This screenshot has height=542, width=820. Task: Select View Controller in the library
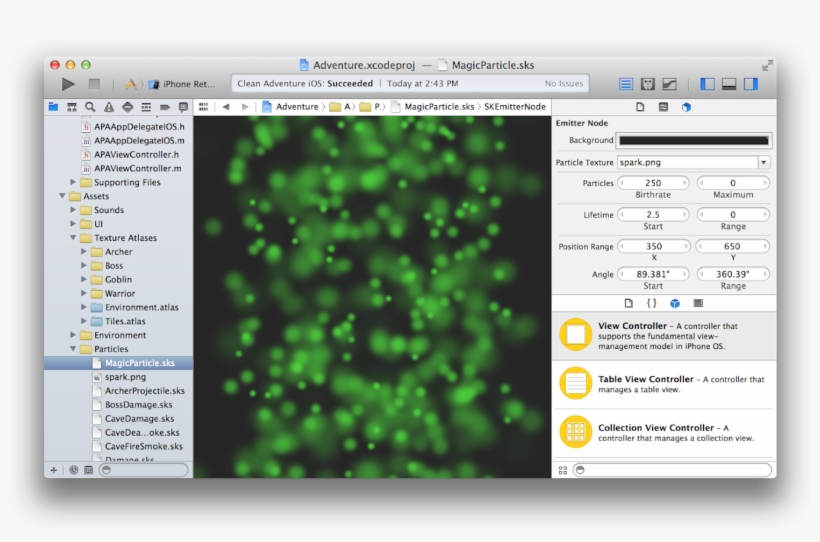click(664, 335)
